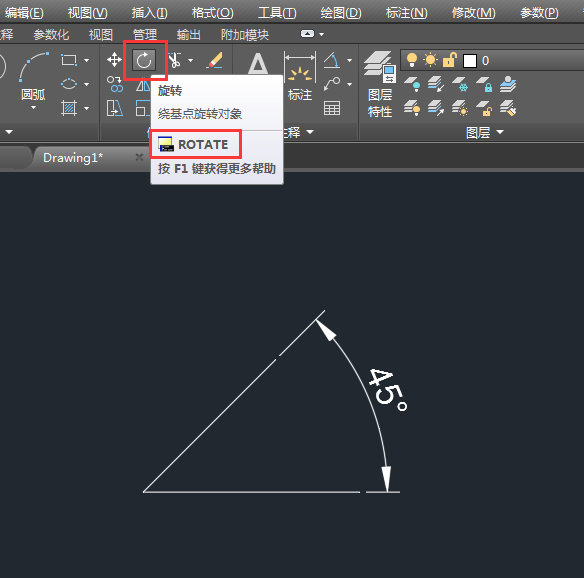Select the Trim scissors tool
Viewport: 584px width, 578px height.
pyautogui.click(x=174, y=60)
